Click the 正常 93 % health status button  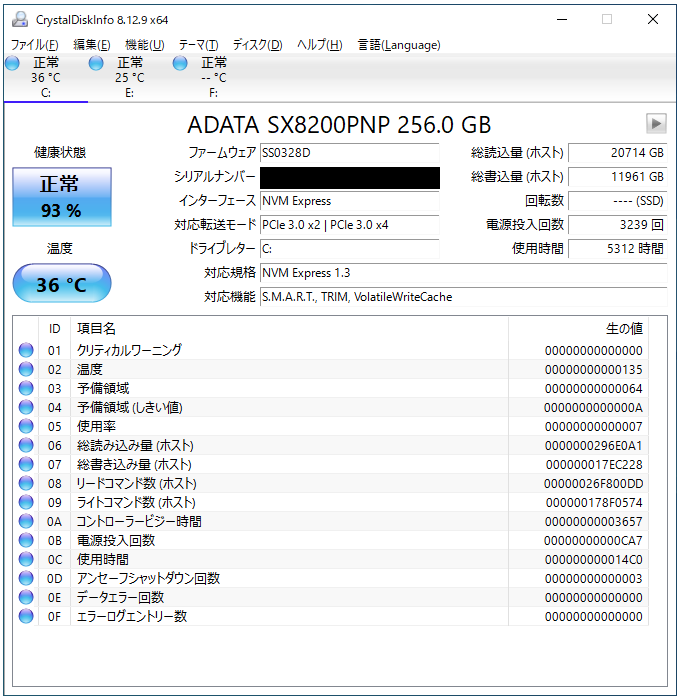coord(62,197)
